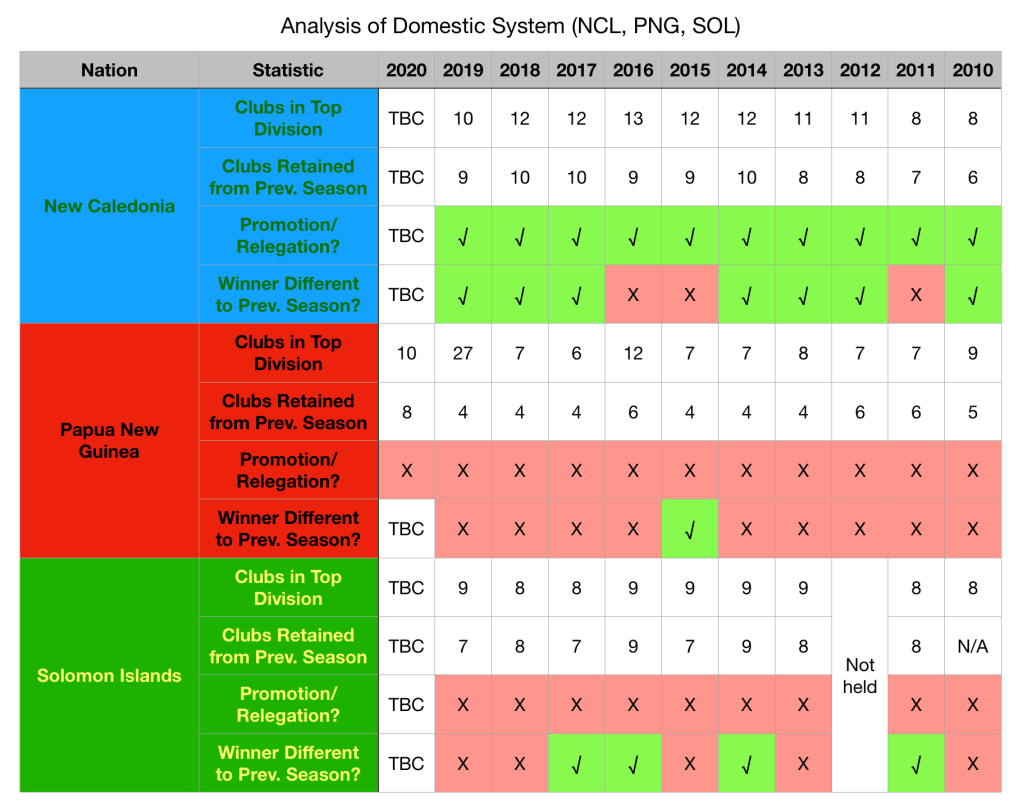Click Solomon Islands' green checkmark under 2014
Screen dimensions: 1023x811
click(x=746, y=763)
